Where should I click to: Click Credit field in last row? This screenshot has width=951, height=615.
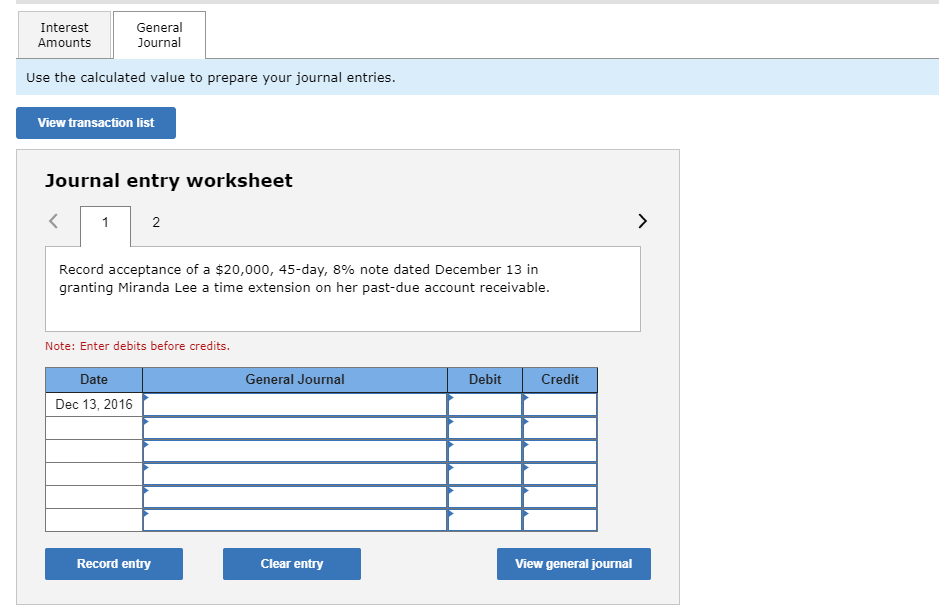pyautogui.click(x=560, y=520)
